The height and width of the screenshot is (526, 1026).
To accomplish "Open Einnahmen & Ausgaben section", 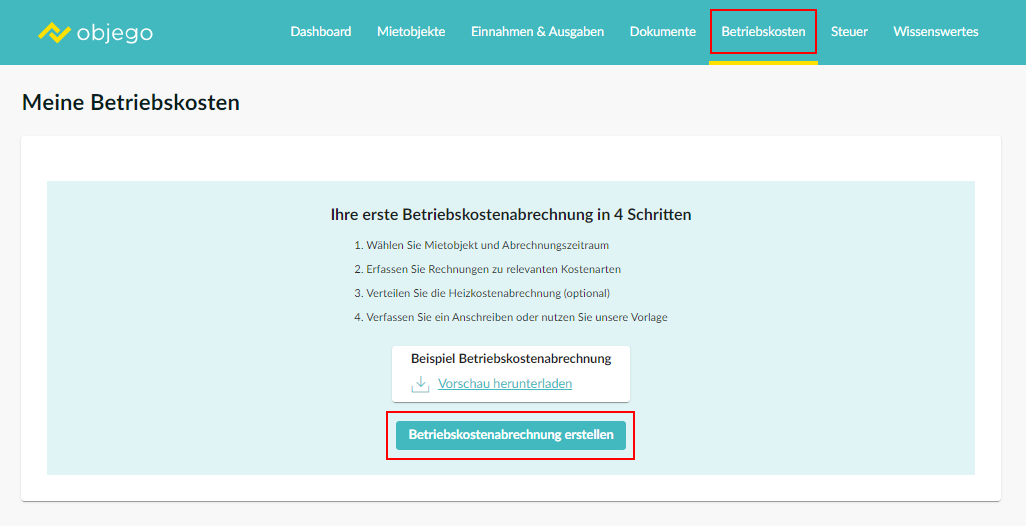I will [537, 32].
